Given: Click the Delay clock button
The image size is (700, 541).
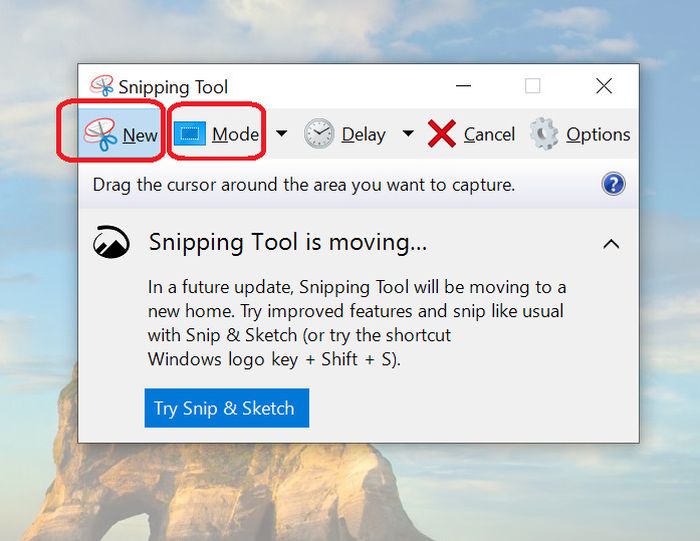Looking at the screenshot, I should [x=345, y=134].
